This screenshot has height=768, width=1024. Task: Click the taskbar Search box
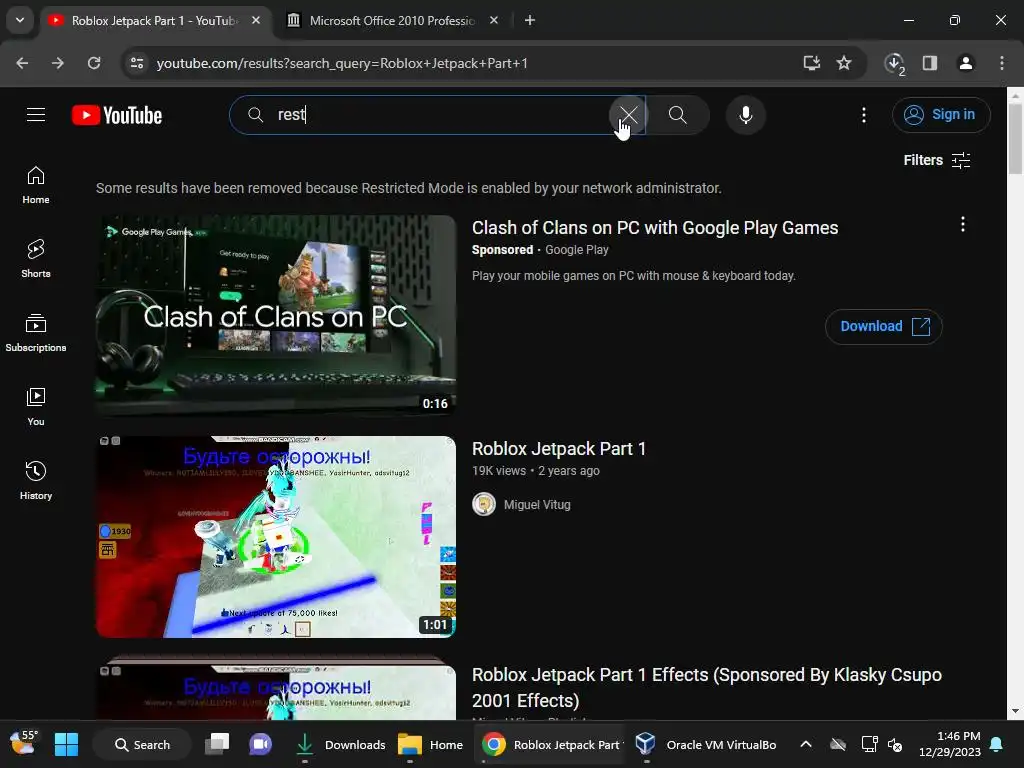pyautogui.click(x=142, y=744)
